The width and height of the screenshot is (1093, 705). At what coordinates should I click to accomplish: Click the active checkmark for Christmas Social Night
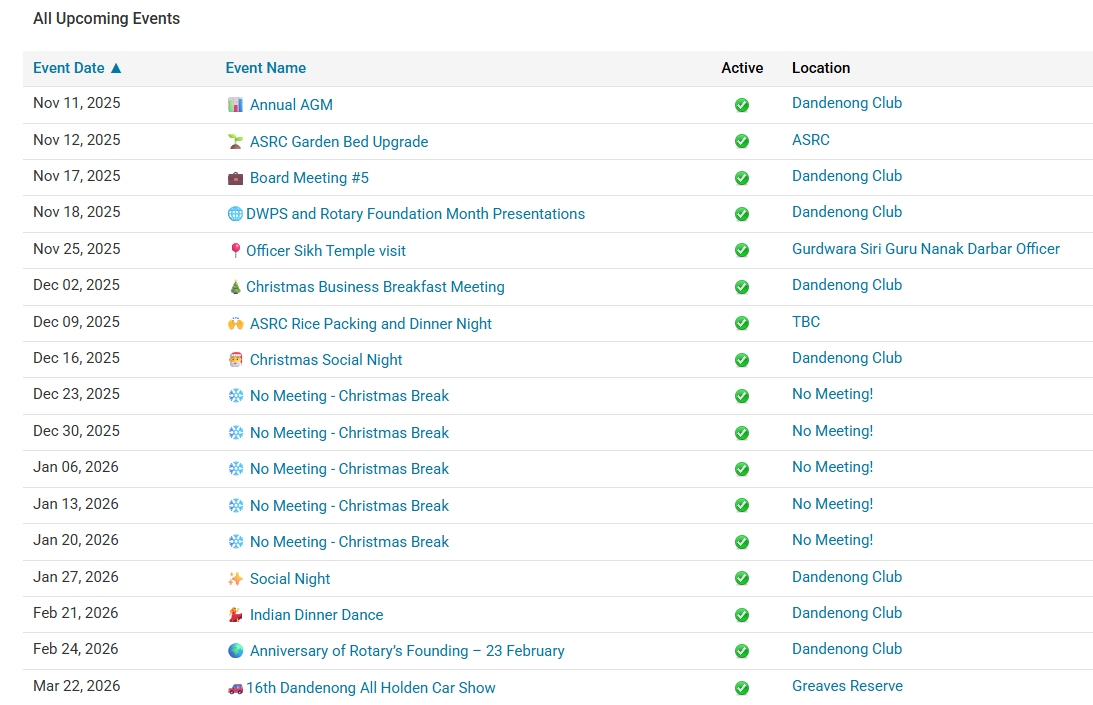pyautogui.click(x=742, y=360)
